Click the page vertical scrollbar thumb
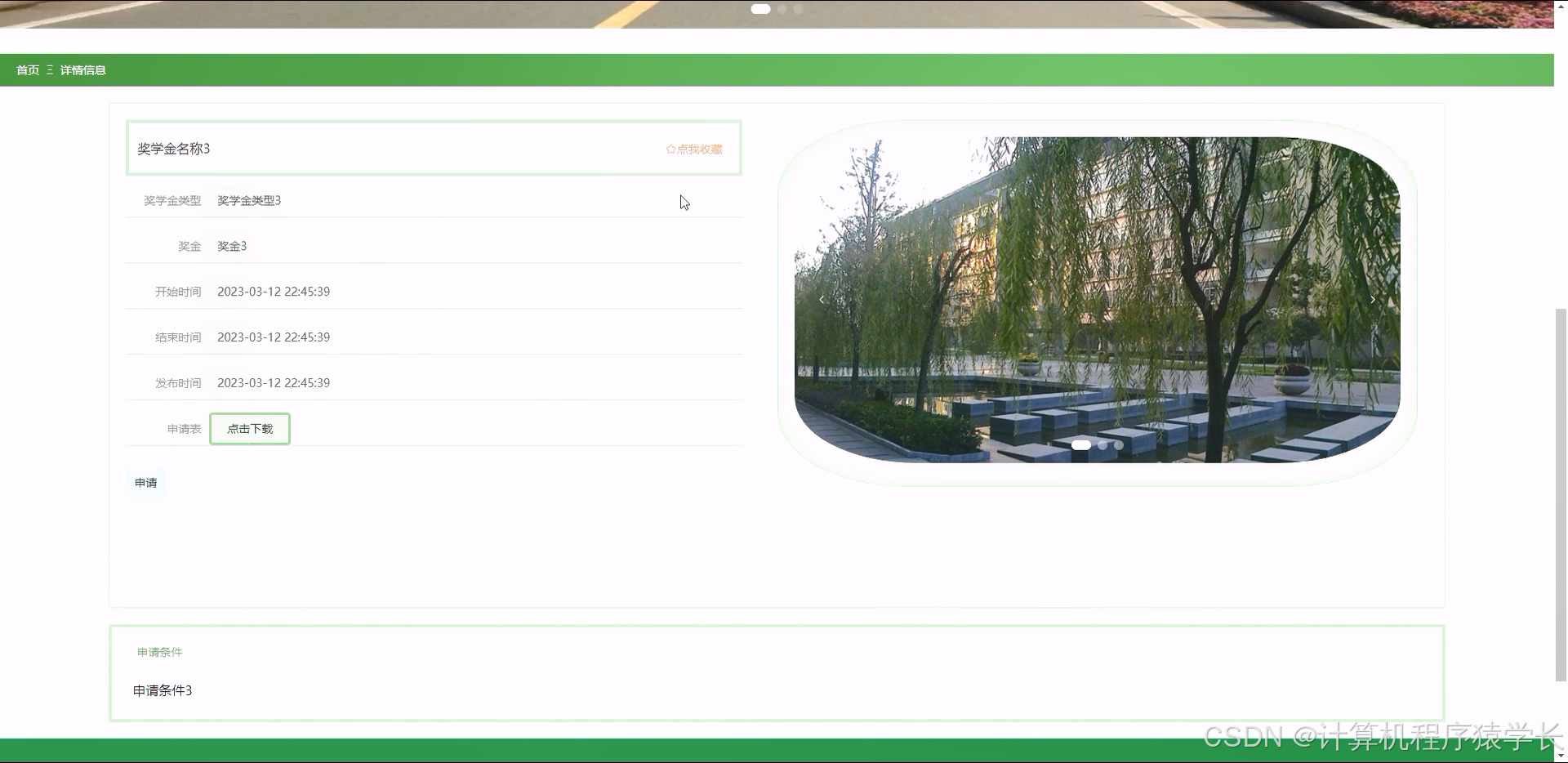The height and width of the screenshot is (763, 1568). [1561, 494]
